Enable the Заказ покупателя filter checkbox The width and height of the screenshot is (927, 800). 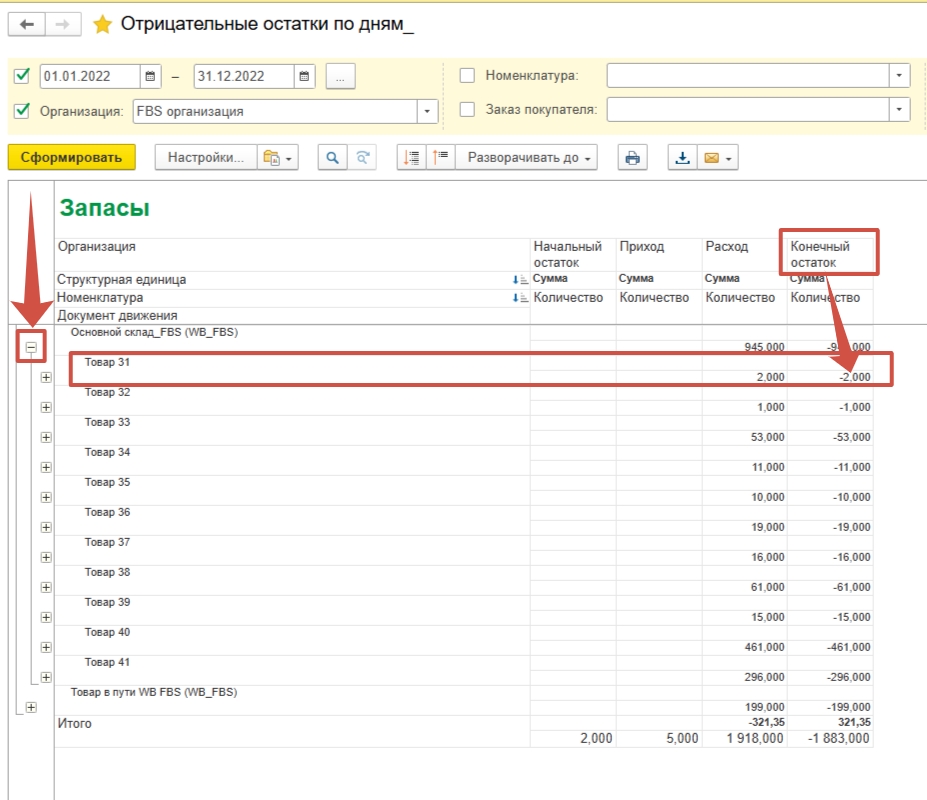coord(467,110)
